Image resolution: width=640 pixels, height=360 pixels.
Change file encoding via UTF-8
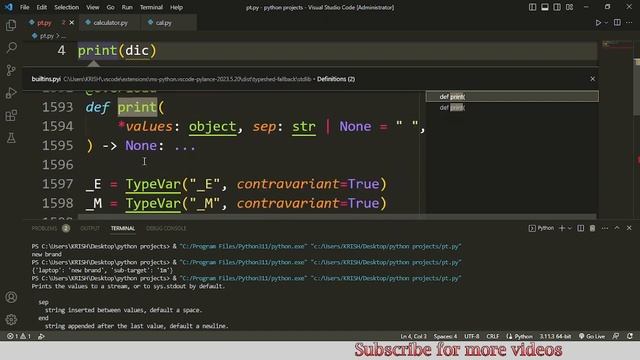[x=471, y=336]
